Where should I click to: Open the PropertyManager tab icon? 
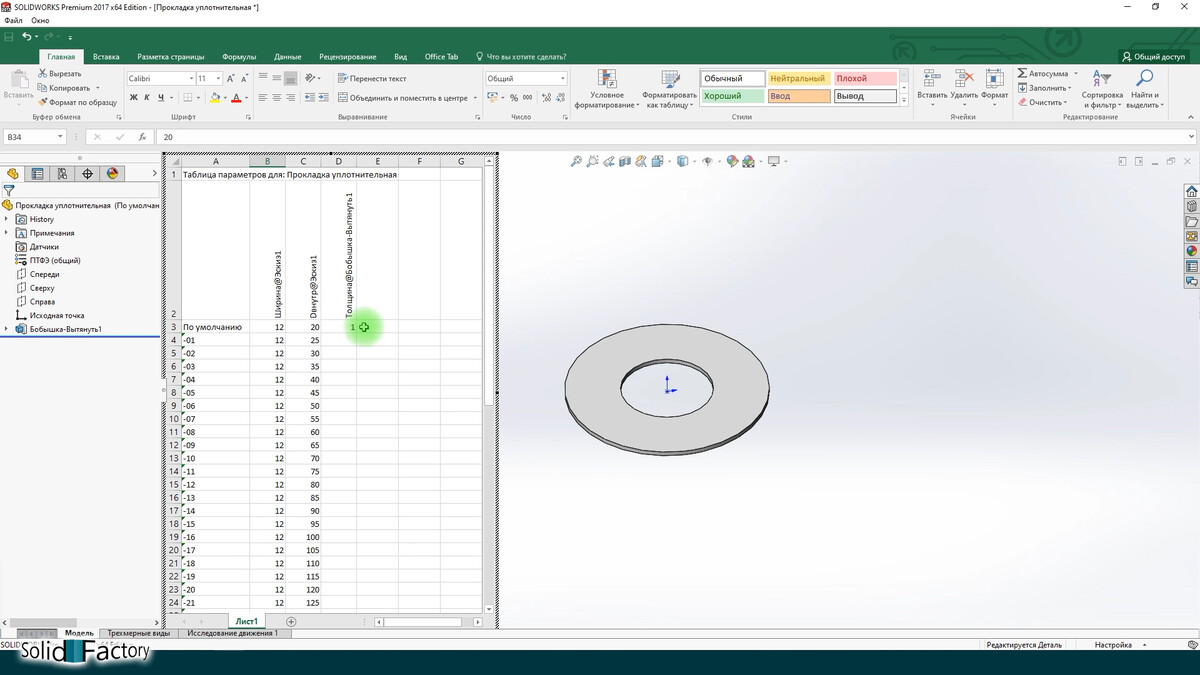tap(37, 173)
